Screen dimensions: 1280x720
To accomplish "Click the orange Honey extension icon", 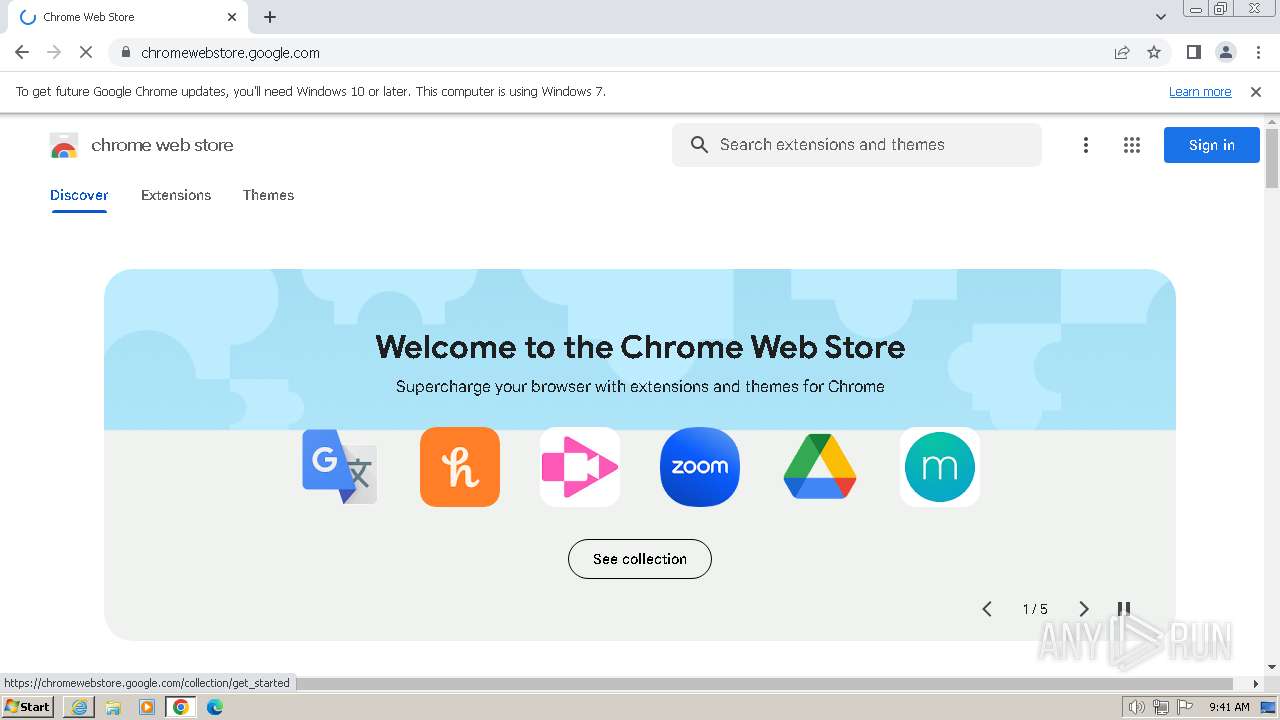I will click(460, 467).
